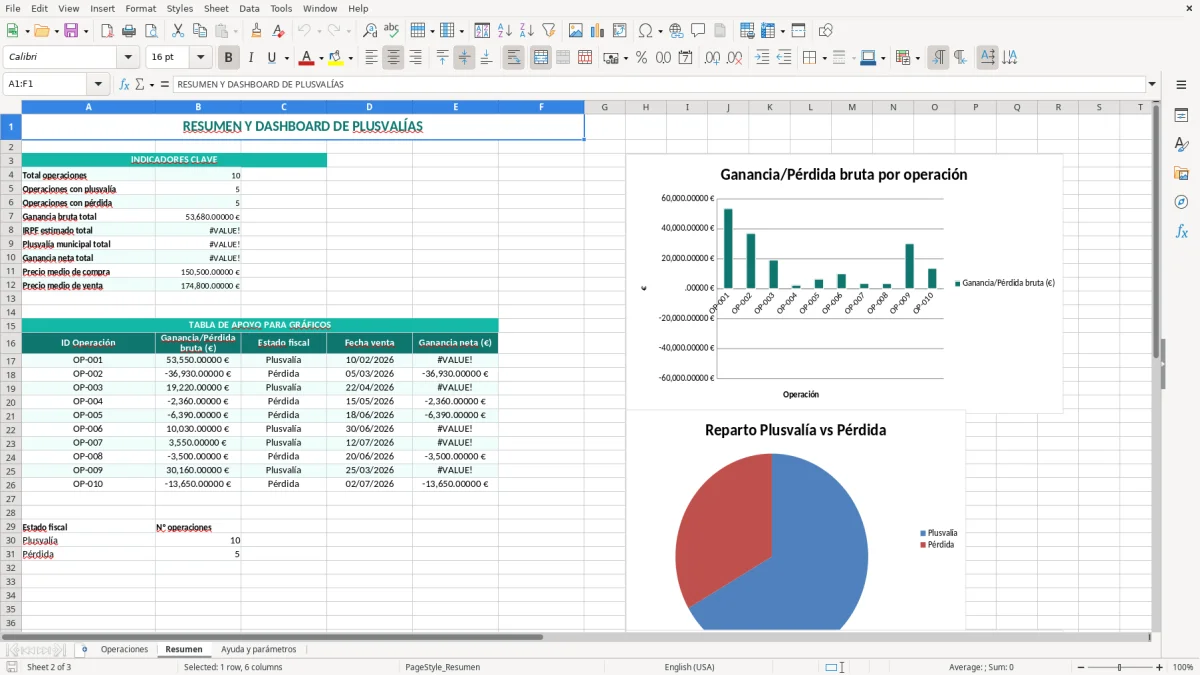The width and height of the screenshot is (1200, 675).
Task: Open Font Name dropdown list
Action: 128,58
